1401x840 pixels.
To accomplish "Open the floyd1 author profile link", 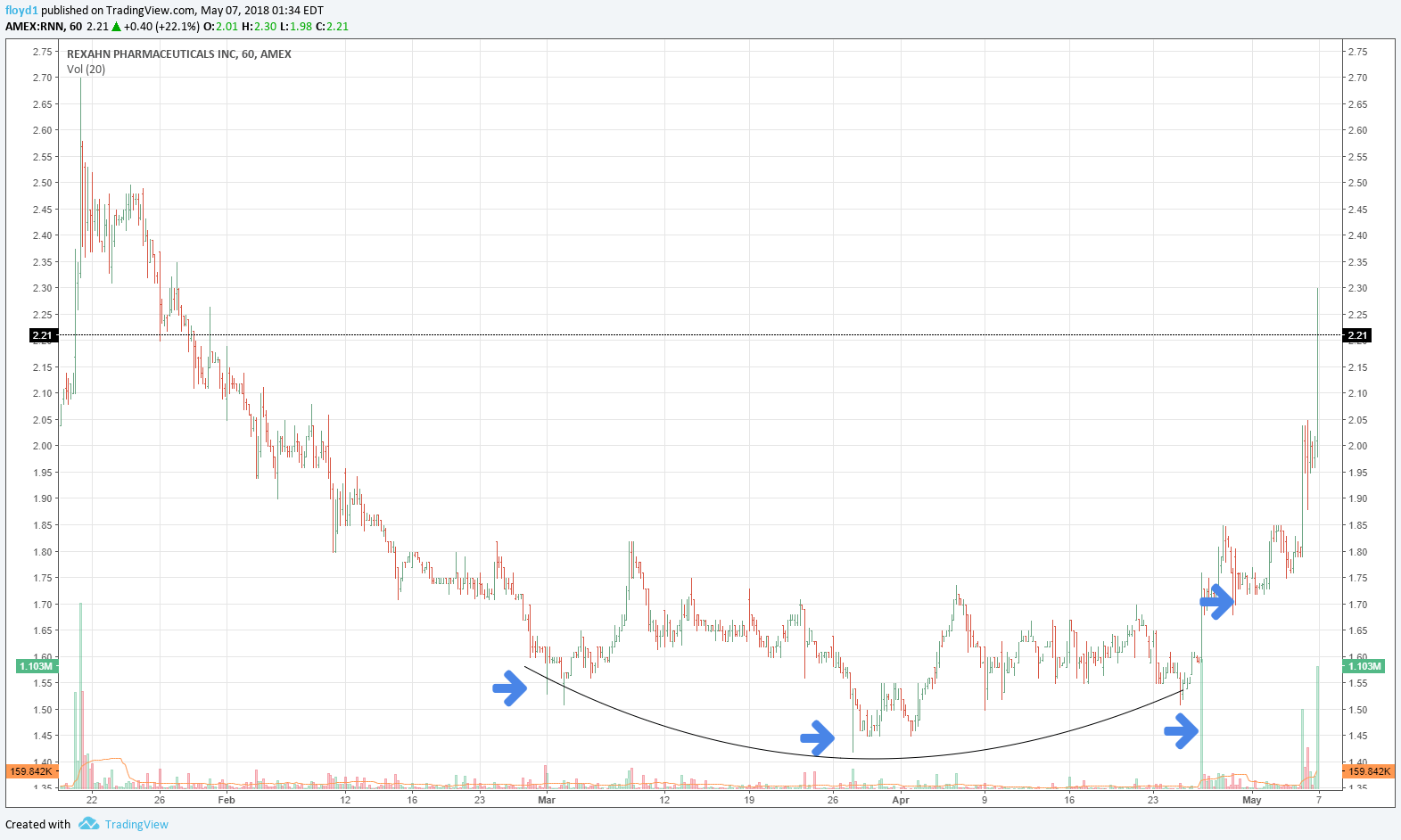I will (x=21, y=11).
